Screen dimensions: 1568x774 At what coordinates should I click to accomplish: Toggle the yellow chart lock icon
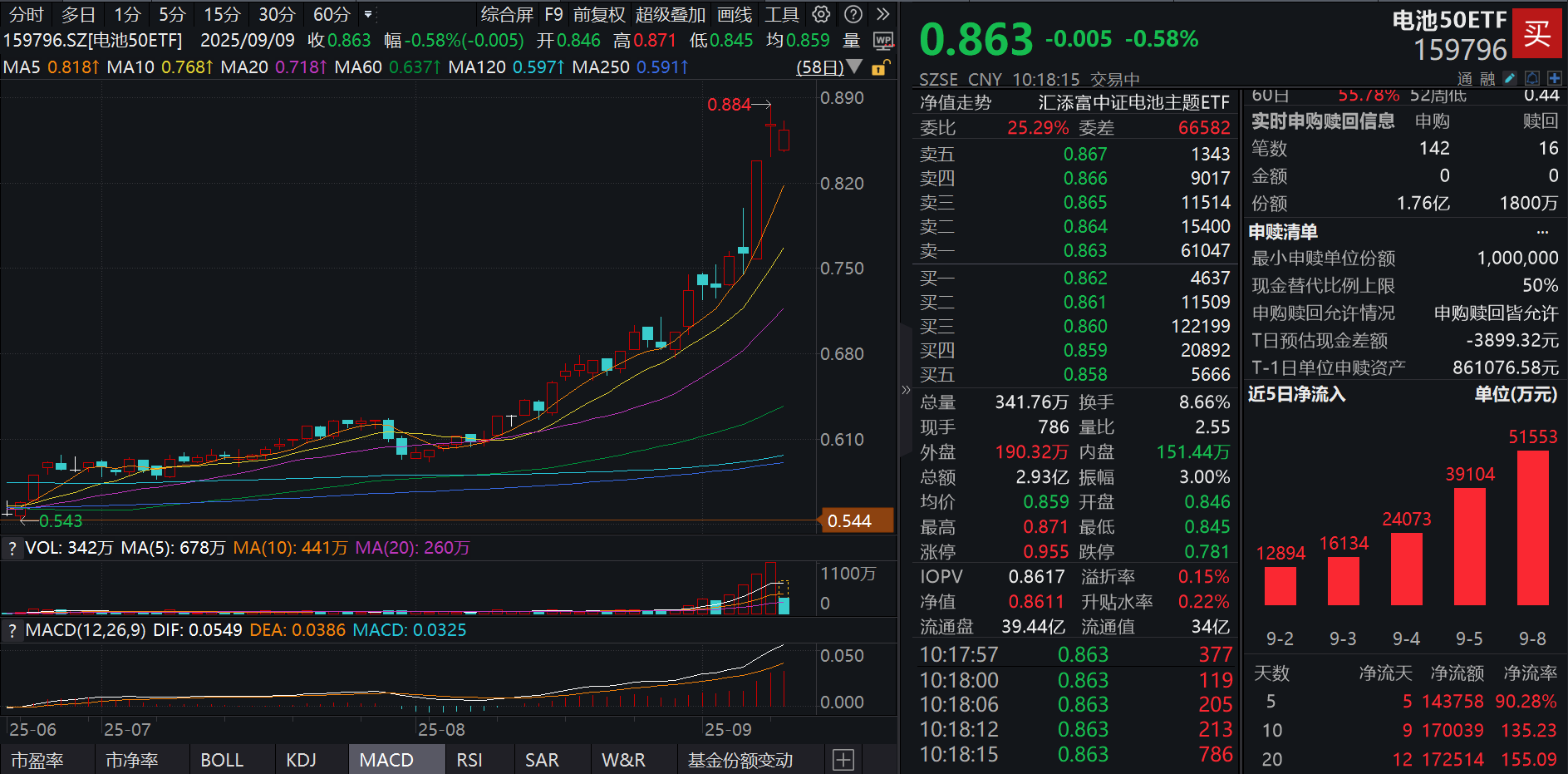tap(878, 67)
